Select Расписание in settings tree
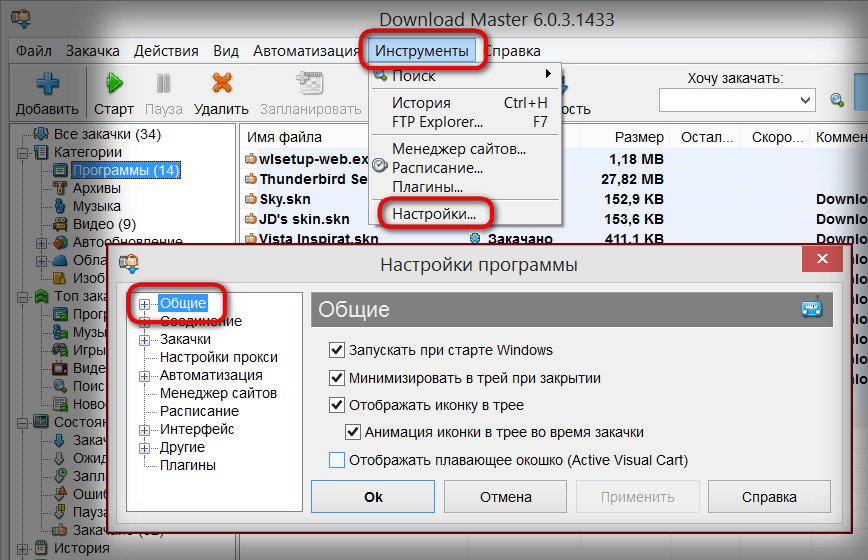The height and width of the screenshot is (560, 868). (199, 411)
